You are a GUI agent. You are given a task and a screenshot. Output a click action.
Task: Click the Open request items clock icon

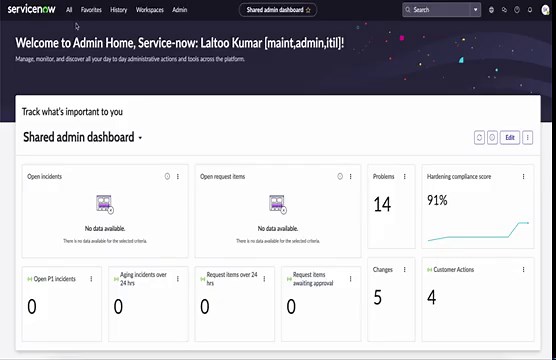(340, 176)
